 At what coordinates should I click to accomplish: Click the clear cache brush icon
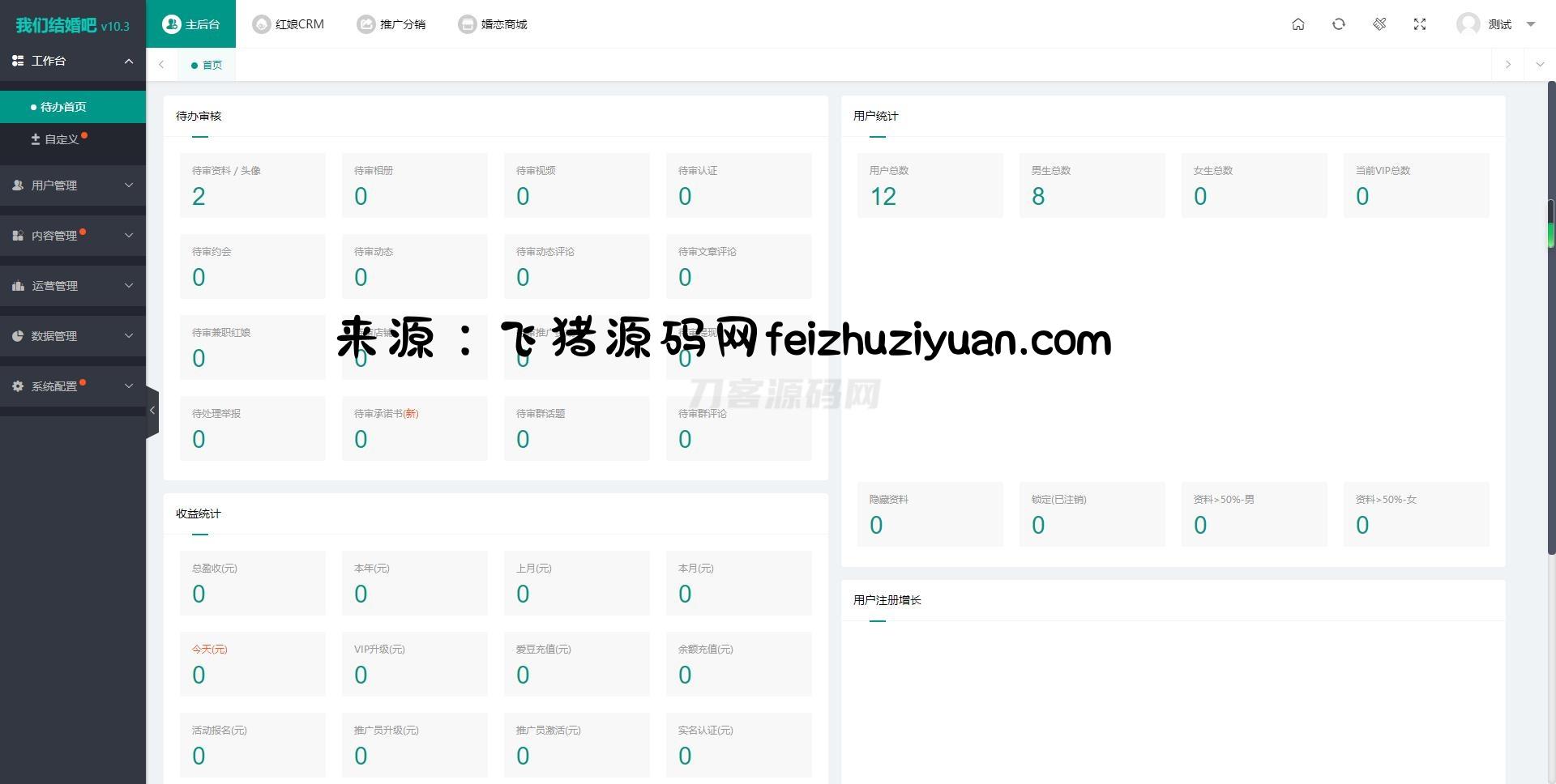[1379, 24]
